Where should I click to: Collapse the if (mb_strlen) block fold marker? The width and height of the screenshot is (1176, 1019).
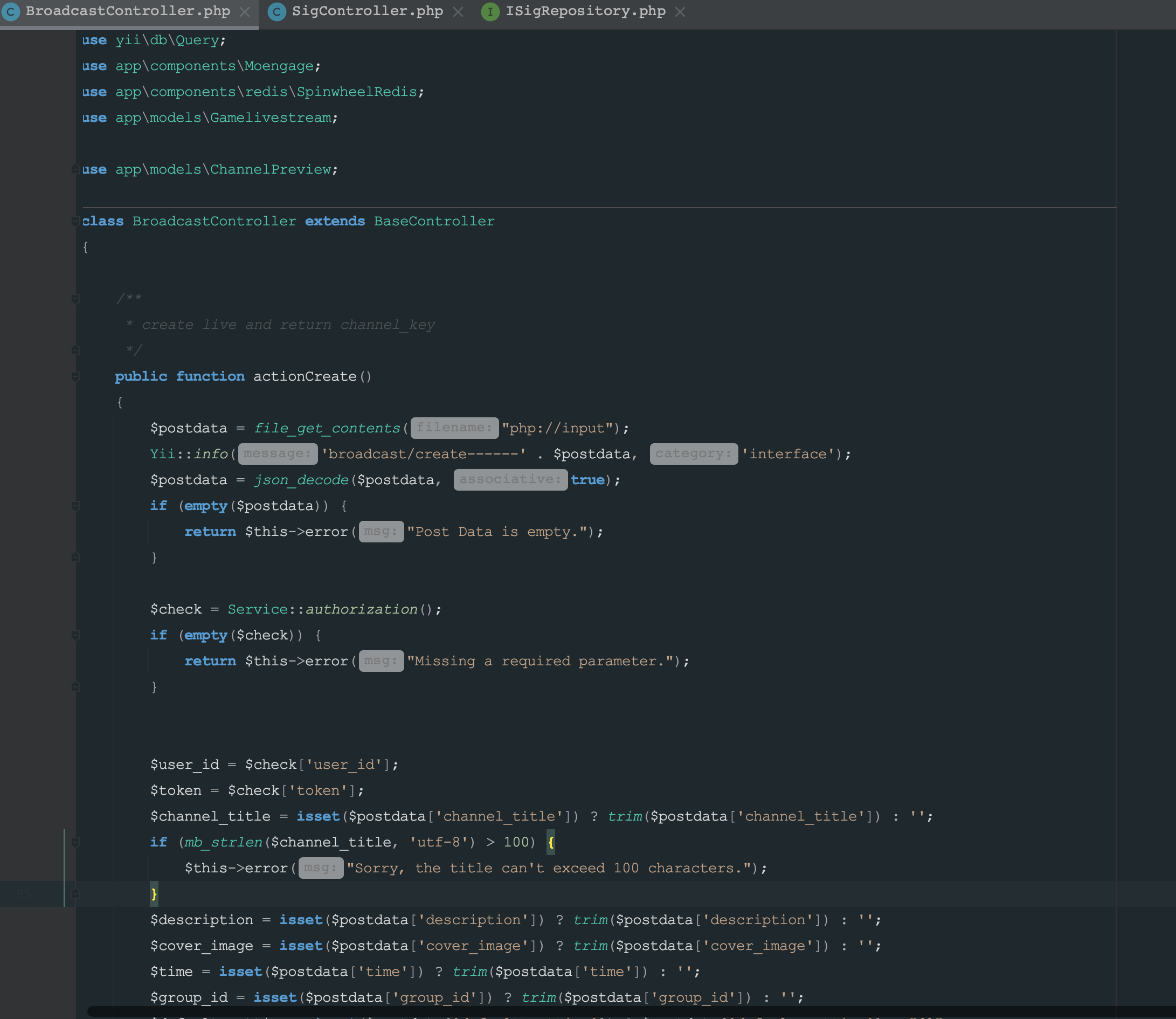pos(75,842)
